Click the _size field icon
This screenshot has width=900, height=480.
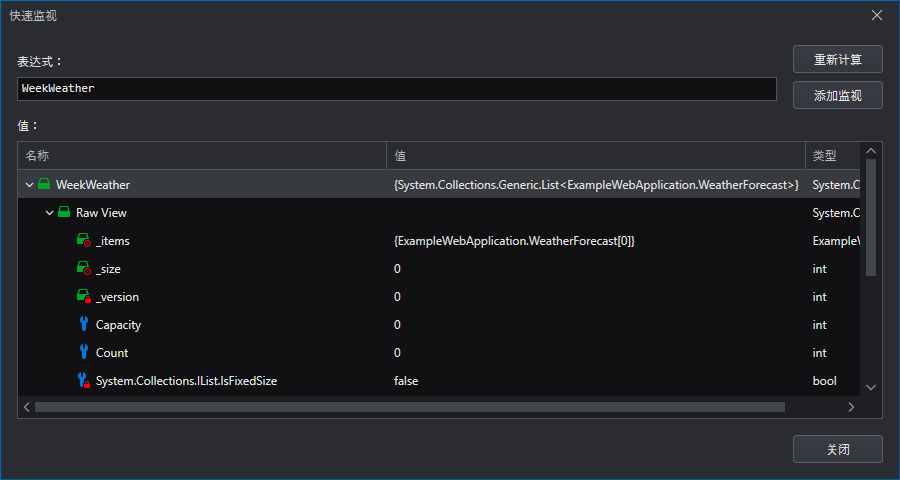pyautogui.click(x=84, y=268)
